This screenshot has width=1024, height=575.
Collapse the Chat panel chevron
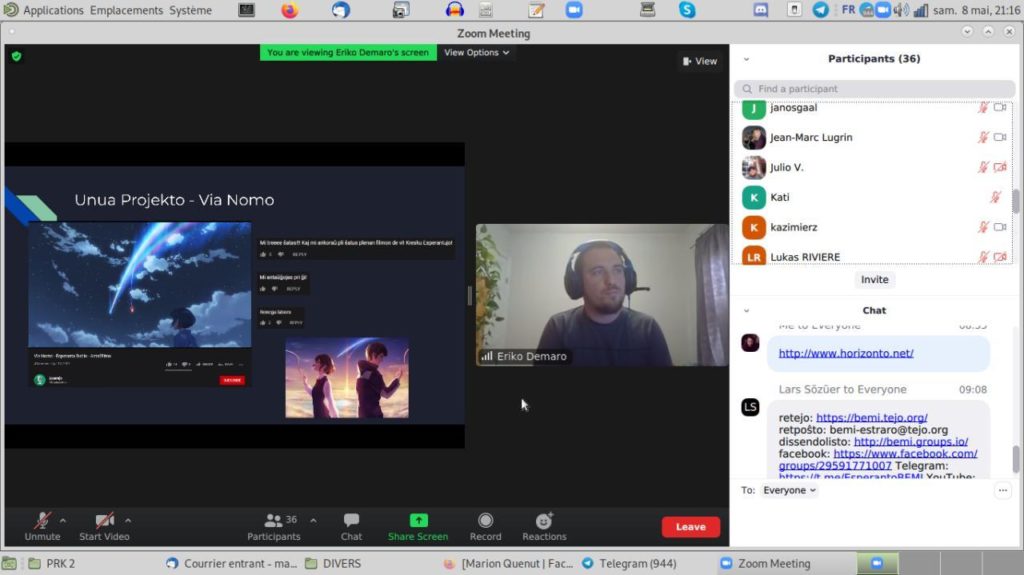[746, 310]
